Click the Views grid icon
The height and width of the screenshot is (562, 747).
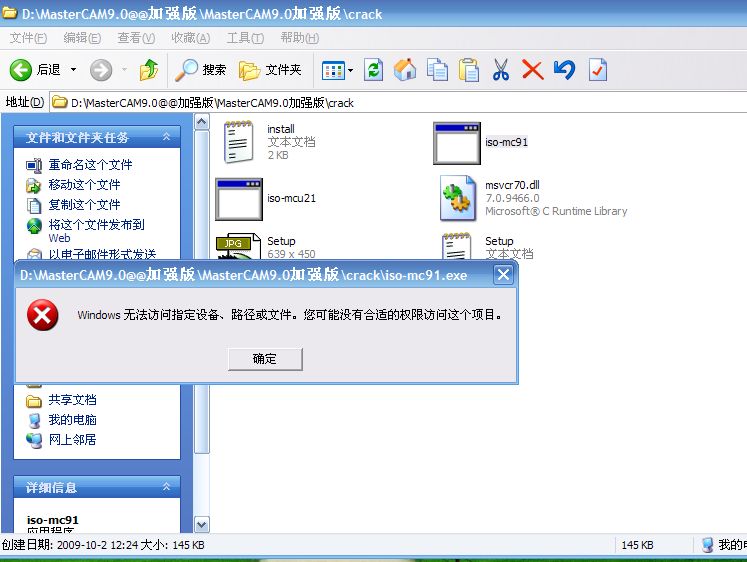[333, 70]
